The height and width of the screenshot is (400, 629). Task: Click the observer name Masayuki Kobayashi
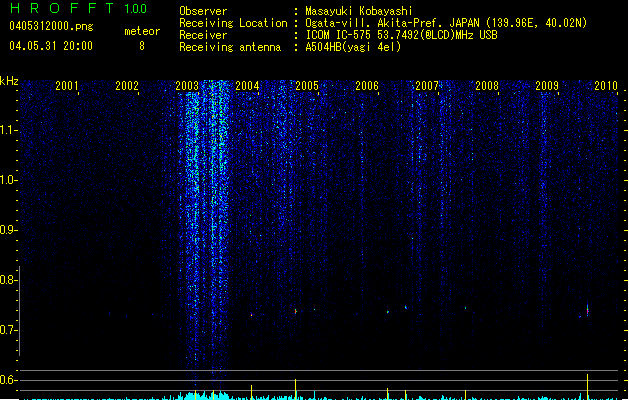coord(359,11)
